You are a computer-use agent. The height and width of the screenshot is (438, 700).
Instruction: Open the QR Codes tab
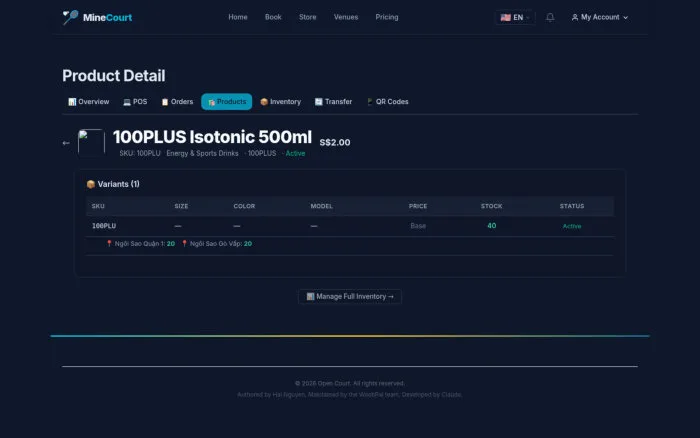click(x=387, y=102)
